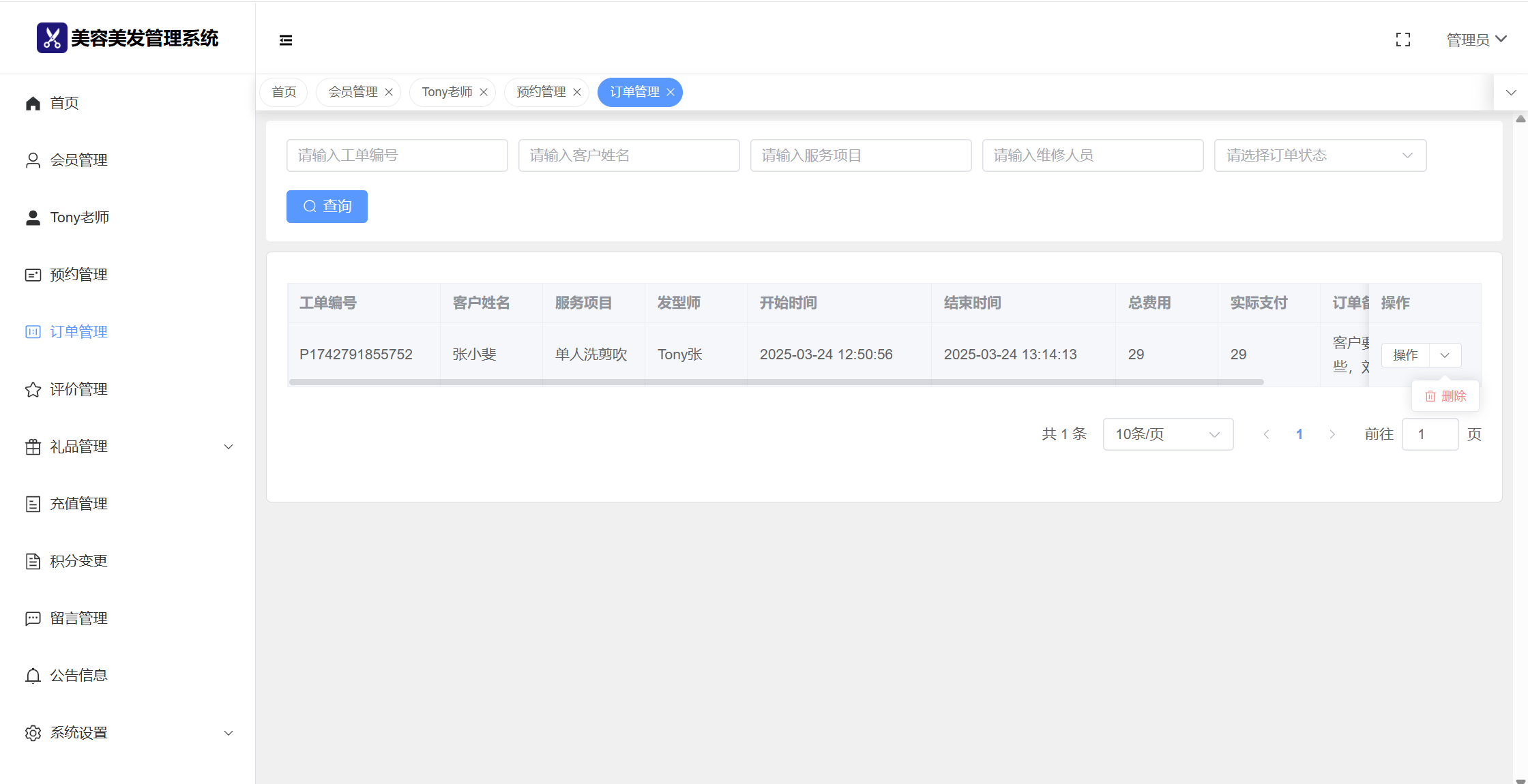1528x784 pixels.
Task: Click the red 删除 trash option
Action: click(x=1445, y=396)
